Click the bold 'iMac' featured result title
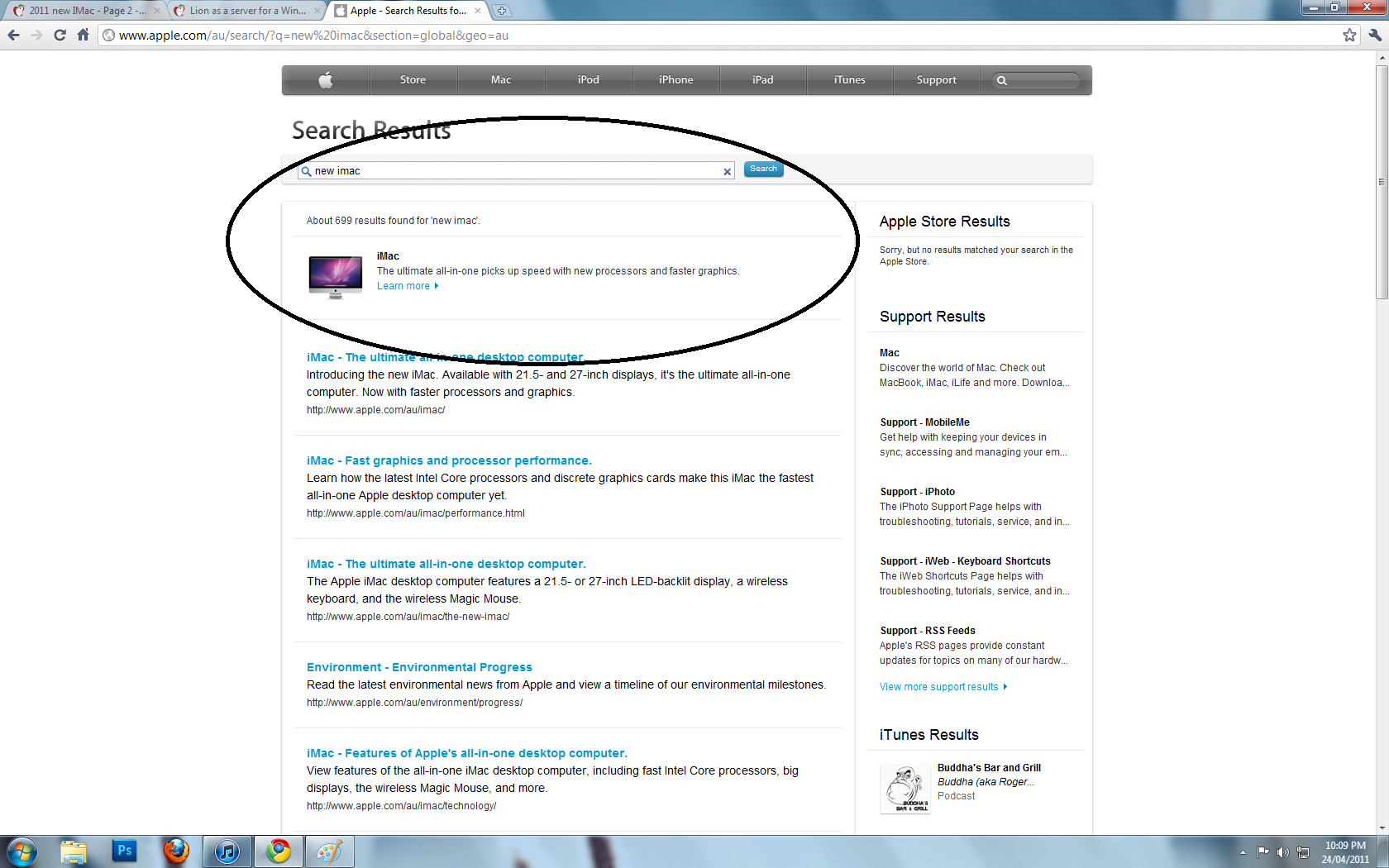This screenshot has width=1389, height=868. pyautogui.click(x=388, y=256)
